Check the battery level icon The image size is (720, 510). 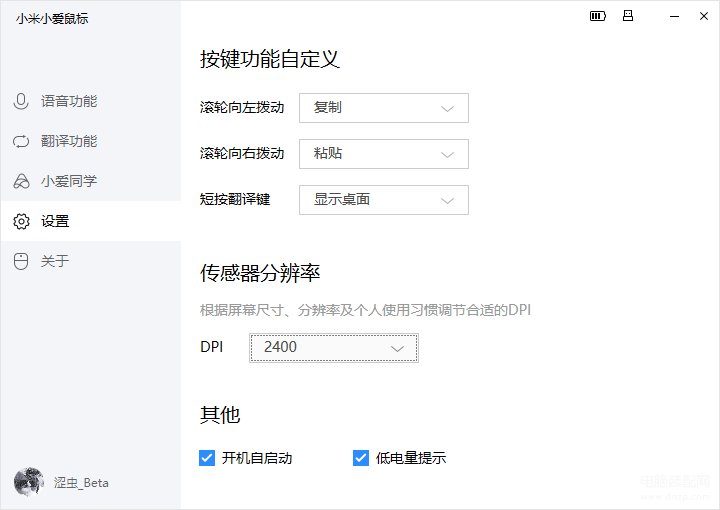click(x=597, y=17)
